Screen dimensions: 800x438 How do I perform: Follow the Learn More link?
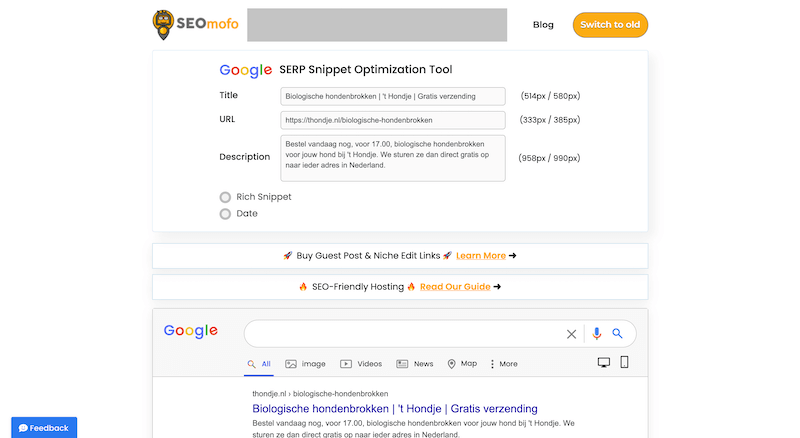pyautogui.click(x=480, y=256)
